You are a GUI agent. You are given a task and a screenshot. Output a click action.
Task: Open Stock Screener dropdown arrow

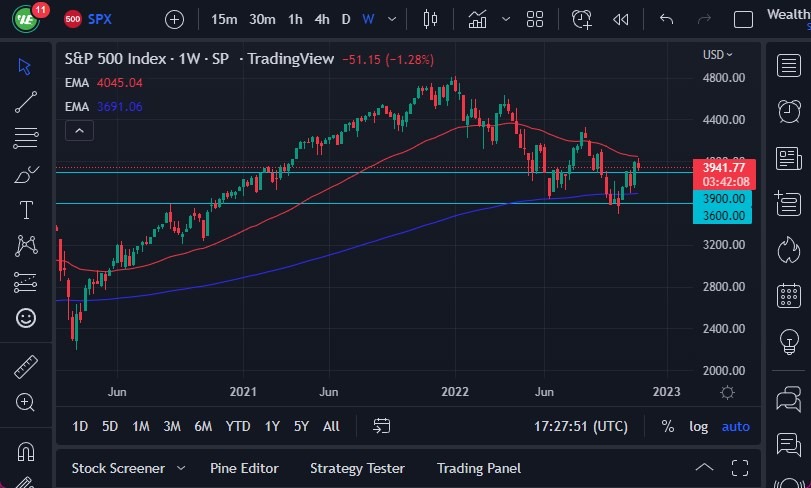click(x=181, y=468)
